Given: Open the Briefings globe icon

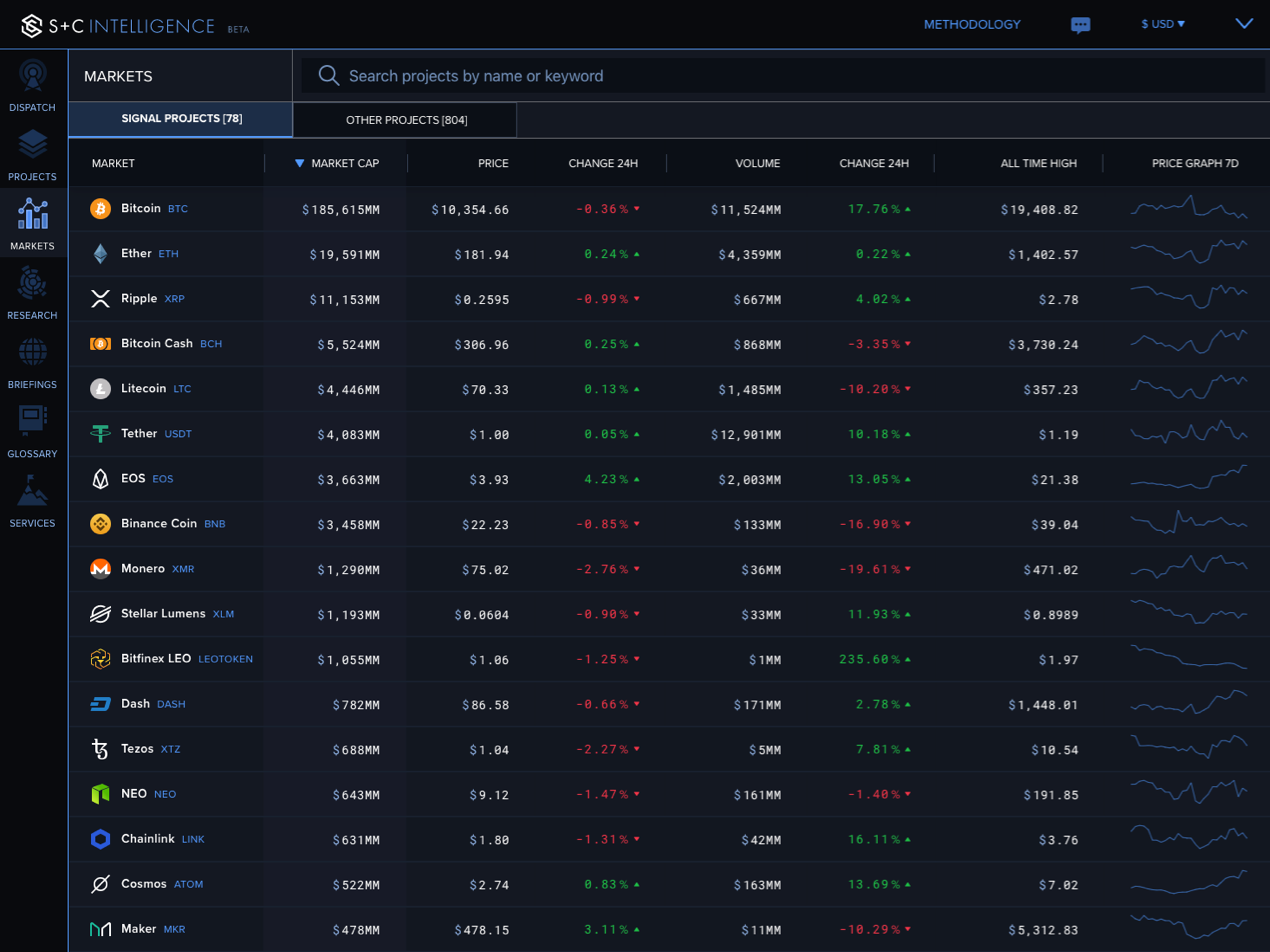Looking at the screenshot, I should tap(33, 352).
